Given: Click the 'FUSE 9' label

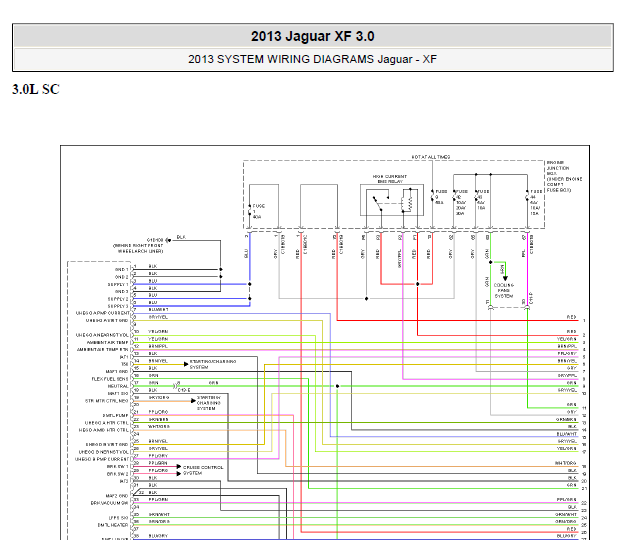Looking at the screenshot, I should [x=441, y=197].
